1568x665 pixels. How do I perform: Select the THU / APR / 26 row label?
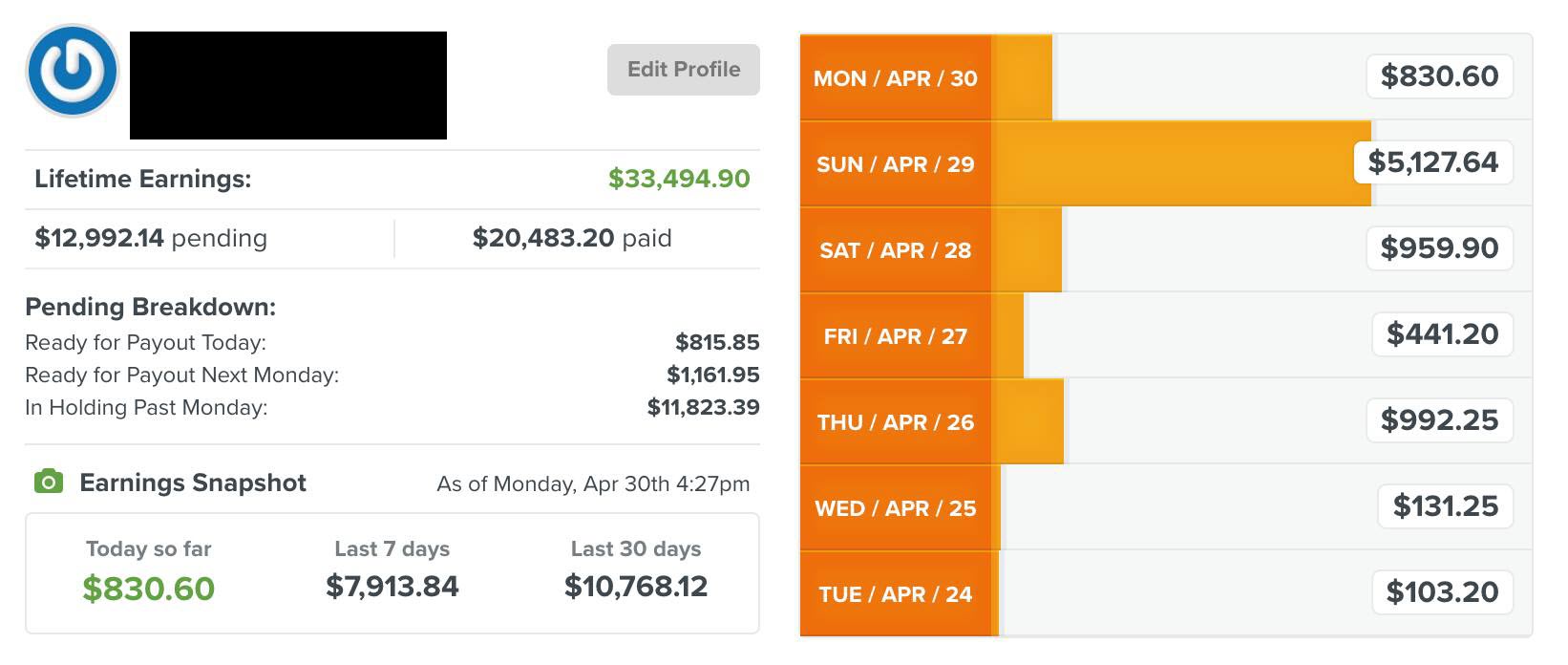[x=896, y=422]
